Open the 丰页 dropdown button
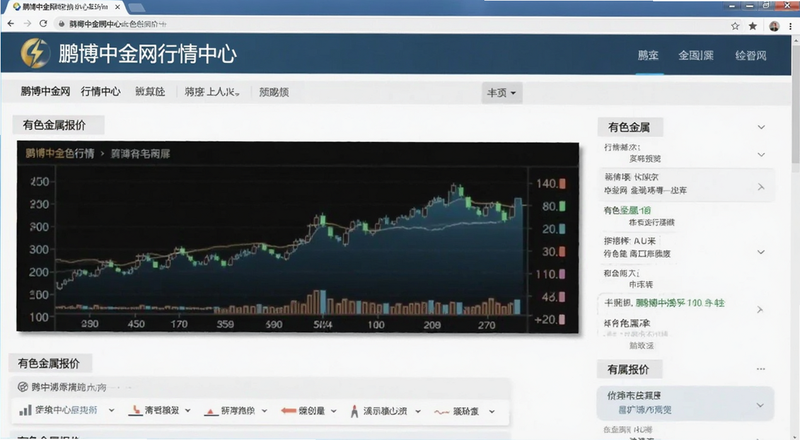800x440 pixels. tap(502, 93)
